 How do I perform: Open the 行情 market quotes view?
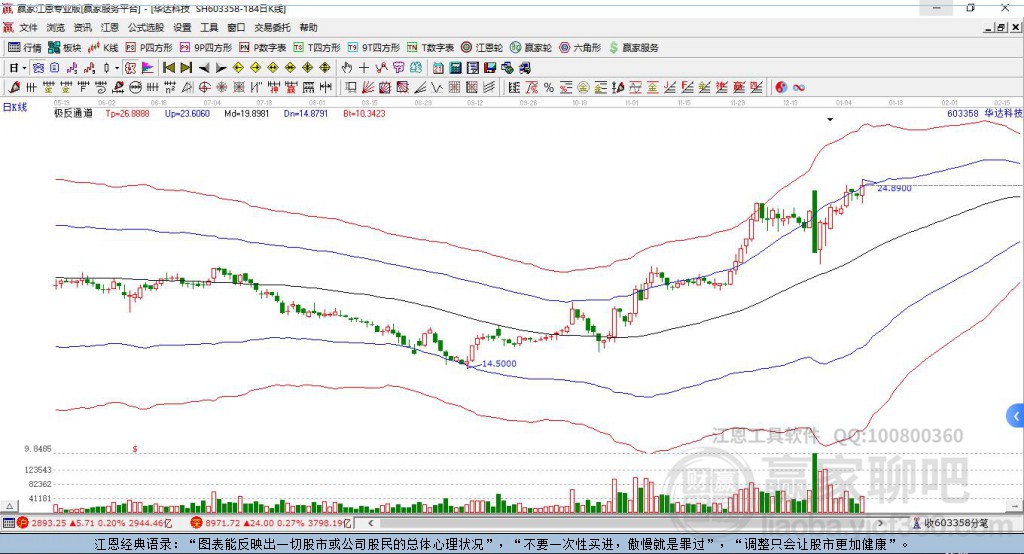(24, 48)
